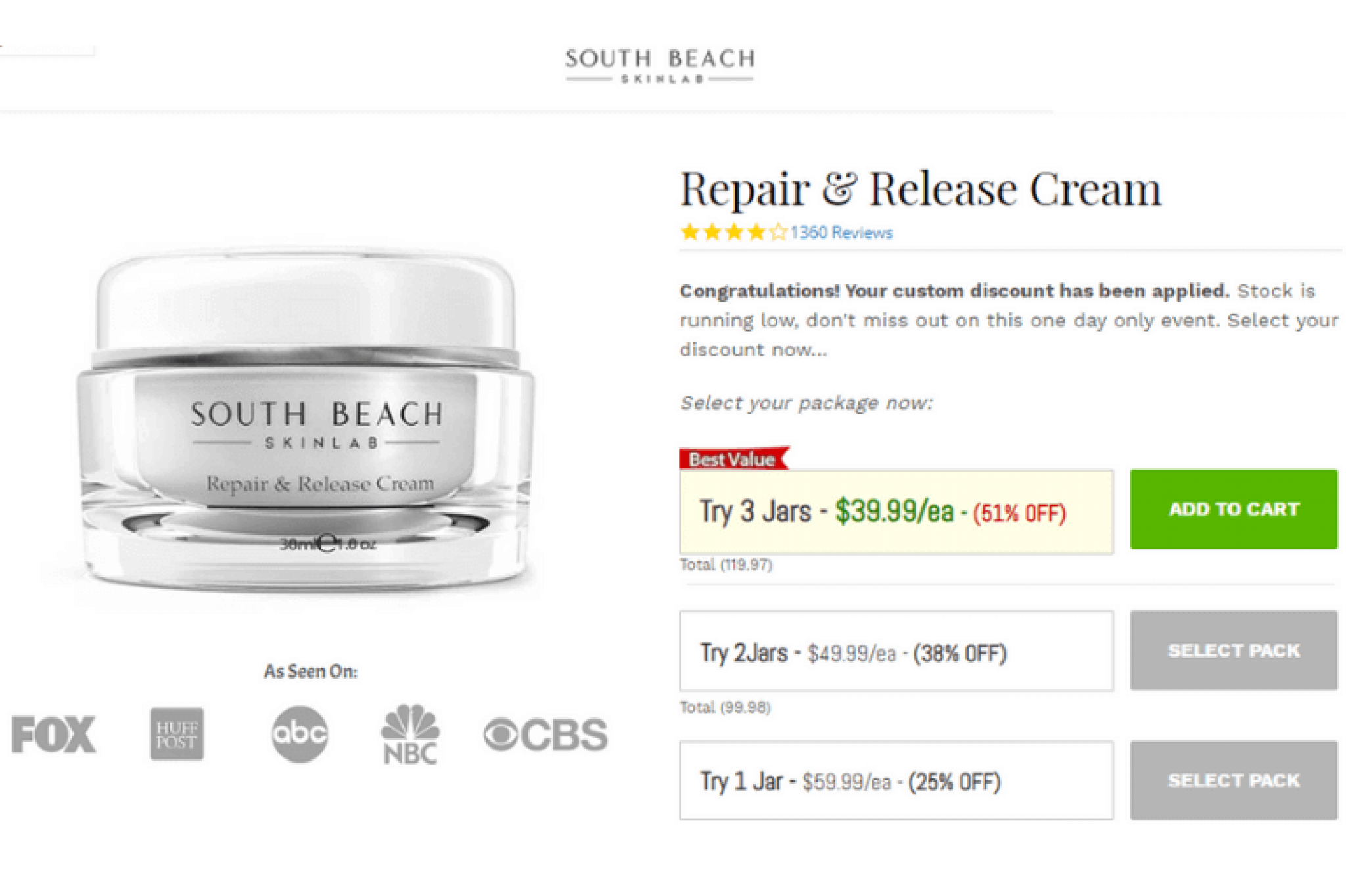Click Select Pack for the 1 jar option
Image resolution: width=1346 pixels, height=896 pixels.
click(1234, 780)
